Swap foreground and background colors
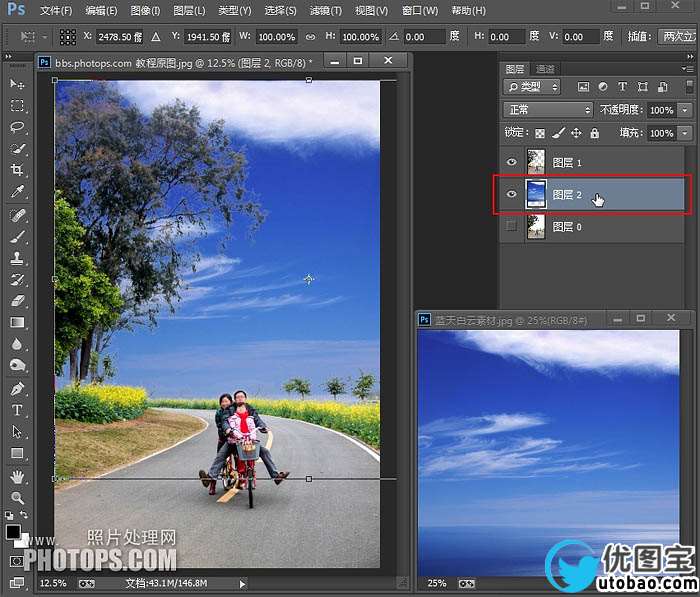The width and height of the screenshot is (700, 597). (24, 514)
